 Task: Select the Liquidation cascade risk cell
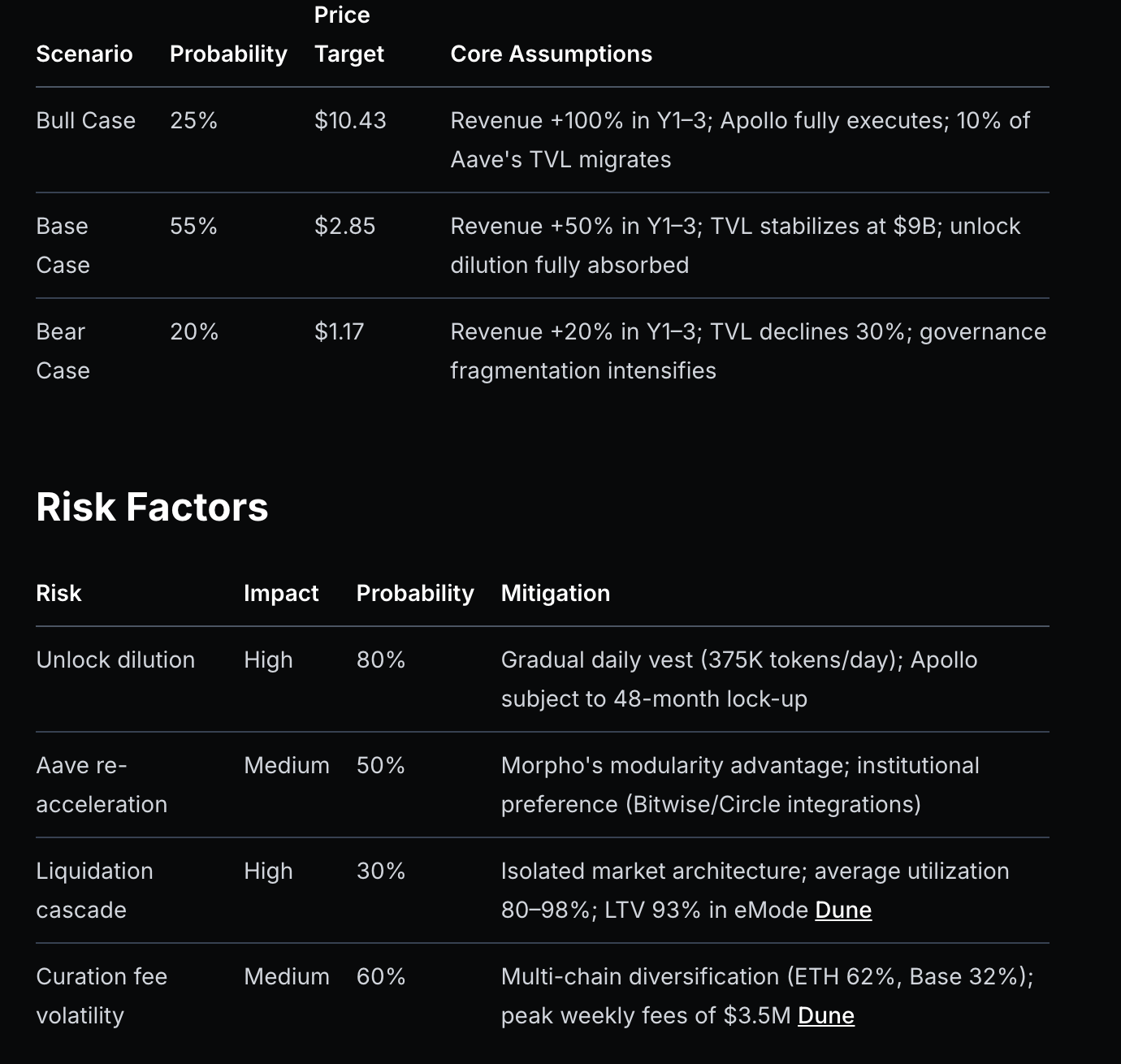tap(94, 890)
